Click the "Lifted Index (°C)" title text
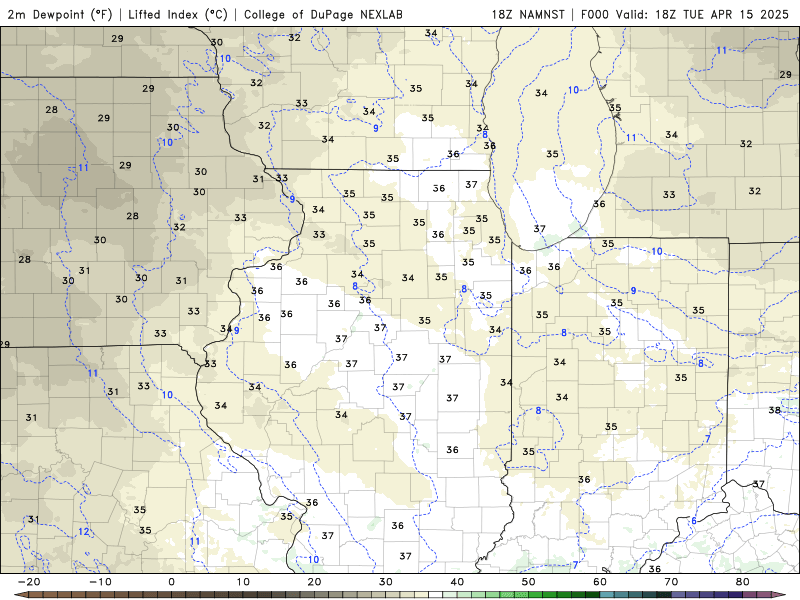The width and height of the screenshot is (800, 600). pyautogui.click(x=178, y=14)
